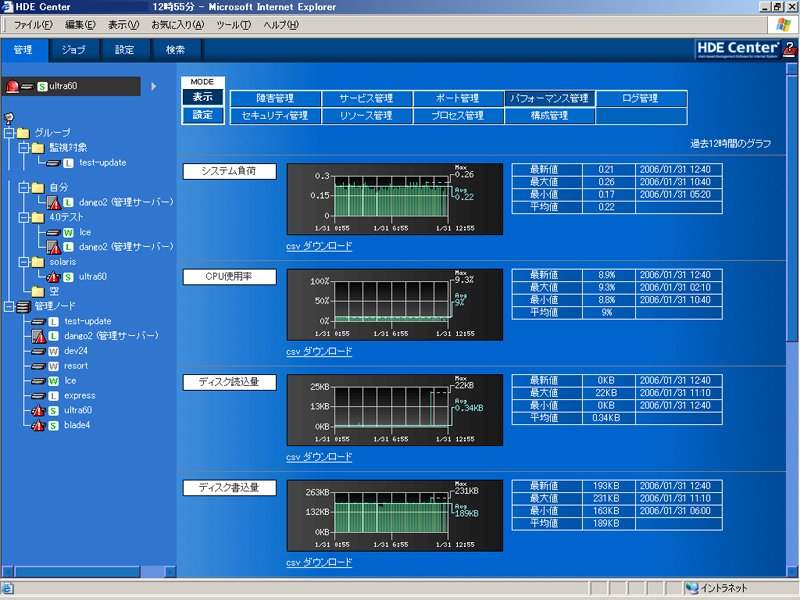Collapse the 監視対象 tree node

coord(24,148)
